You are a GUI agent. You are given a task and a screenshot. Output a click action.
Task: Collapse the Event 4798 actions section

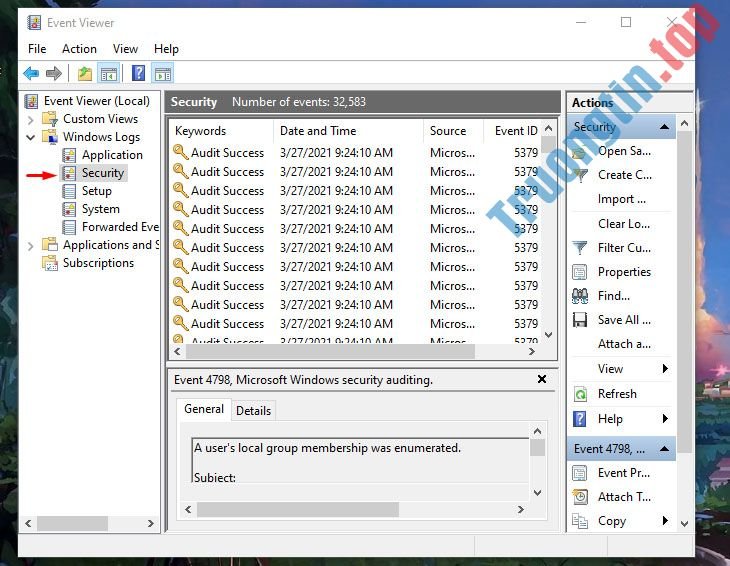(x=664, y=449)
